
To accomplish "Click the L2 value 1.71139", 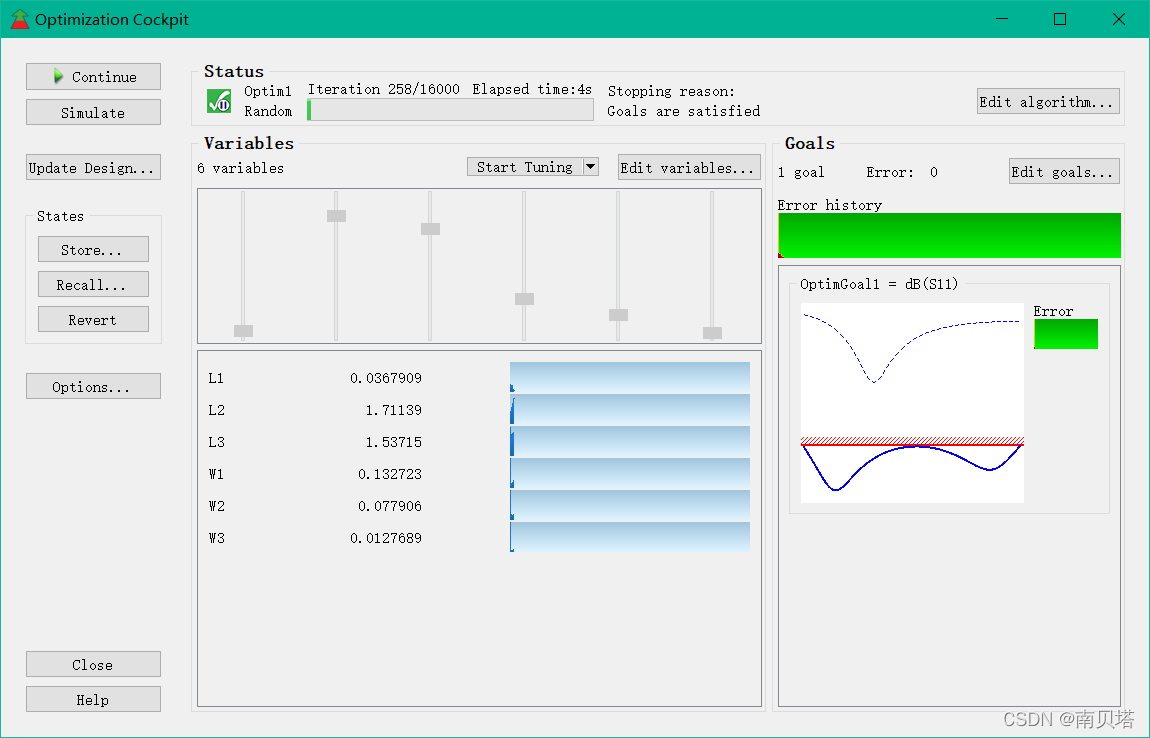I will coord(394,410).
